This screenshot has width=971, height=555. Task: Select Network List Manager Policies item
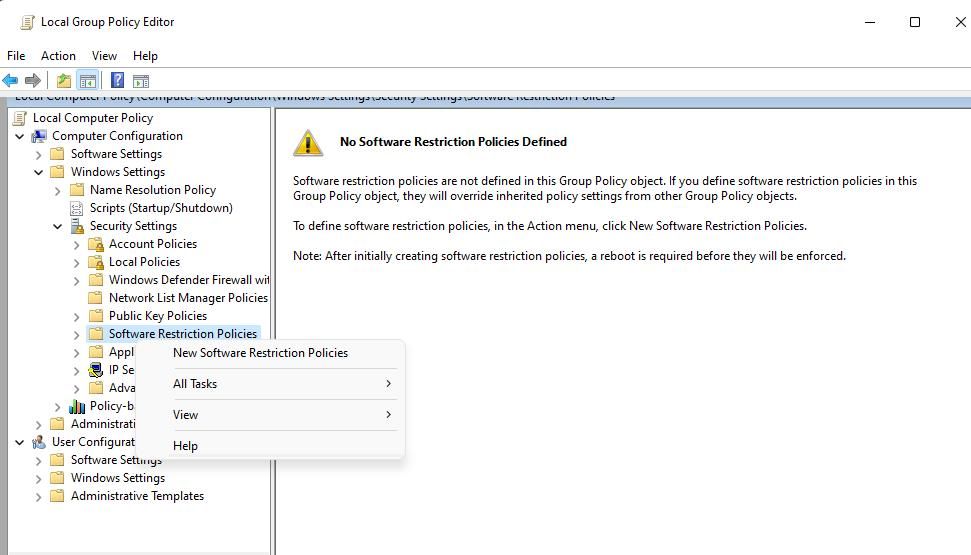click(188, 298)
